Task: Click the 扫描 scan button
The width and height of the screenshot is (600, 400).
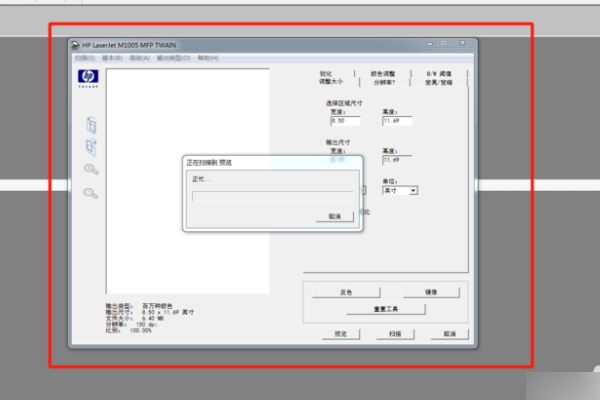Action: pyautogui.click(x=395, y=334)
